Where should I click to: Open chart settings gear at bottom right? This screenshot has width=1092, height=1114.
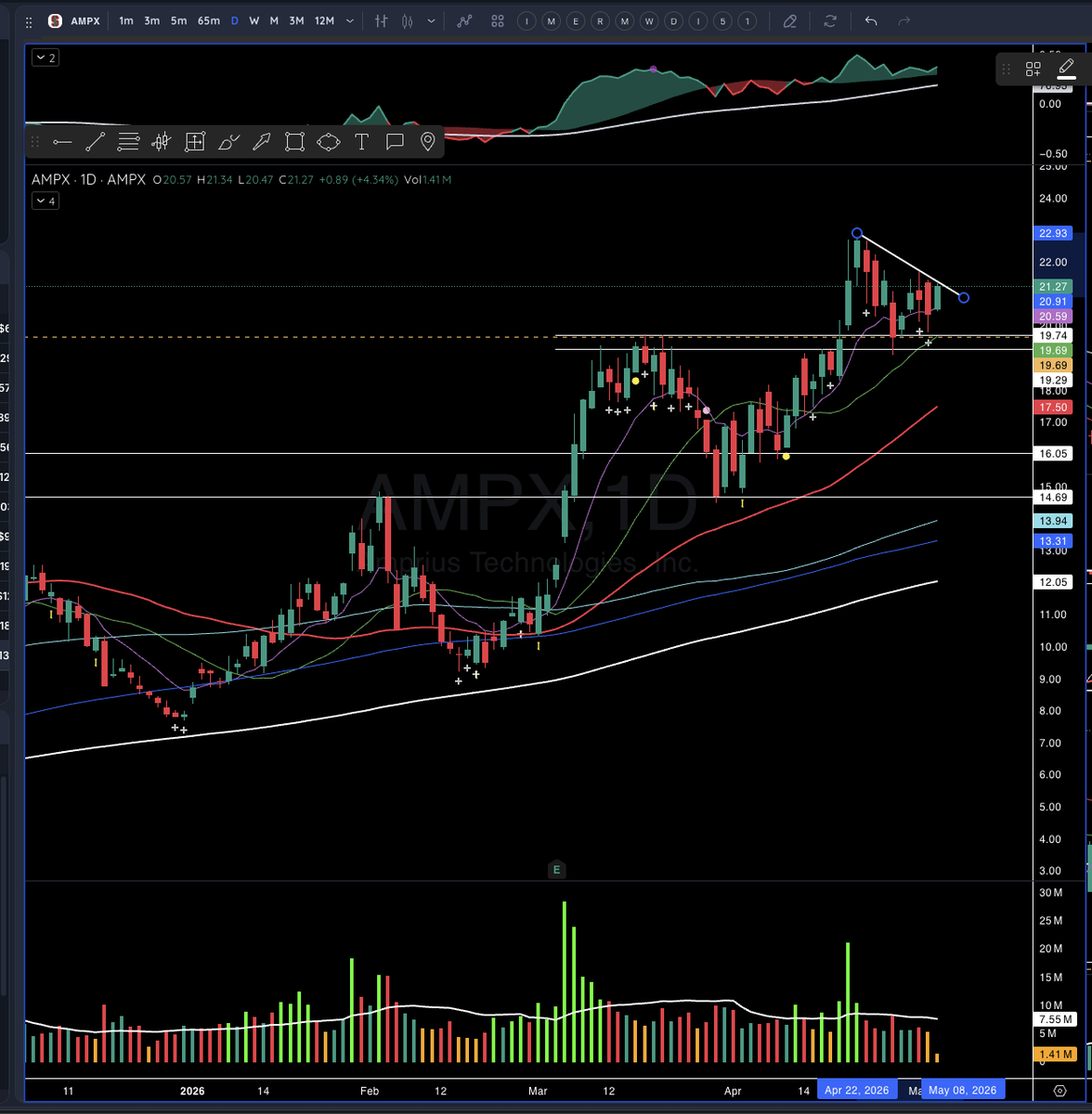1060,1091
